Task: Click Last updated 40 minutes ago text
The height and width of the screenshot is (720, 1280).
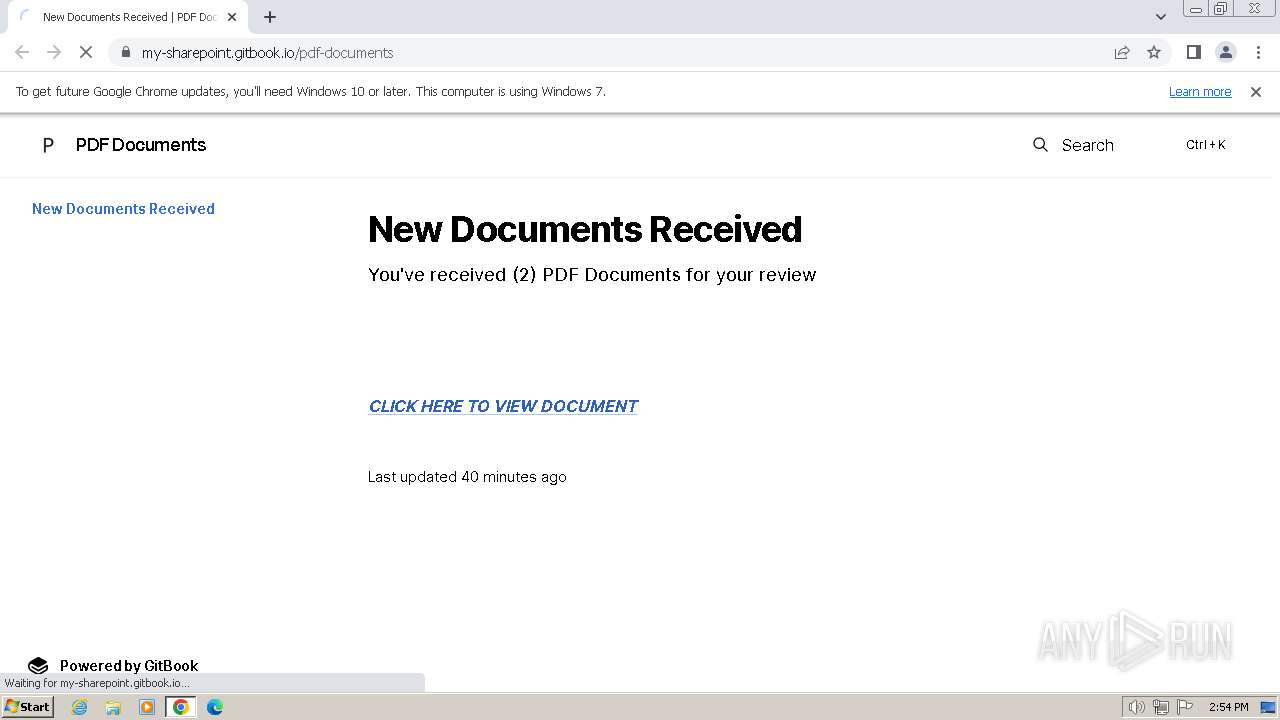Action: (x=467, y=477)
